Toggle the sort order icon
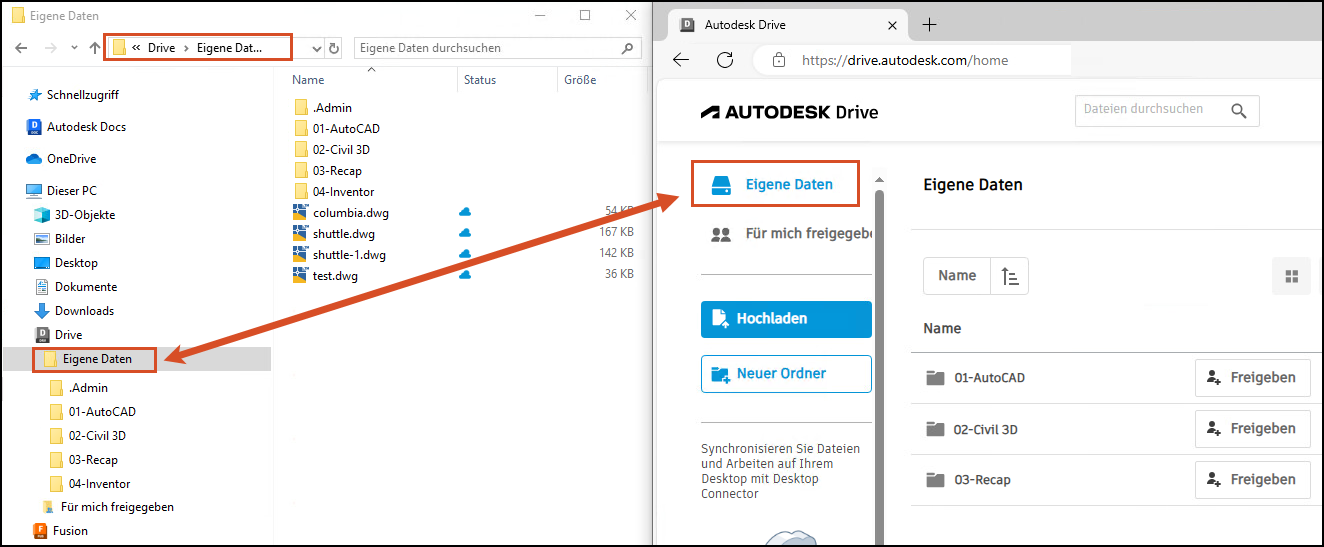The image size is (1324, 547). pos(1010,276)
